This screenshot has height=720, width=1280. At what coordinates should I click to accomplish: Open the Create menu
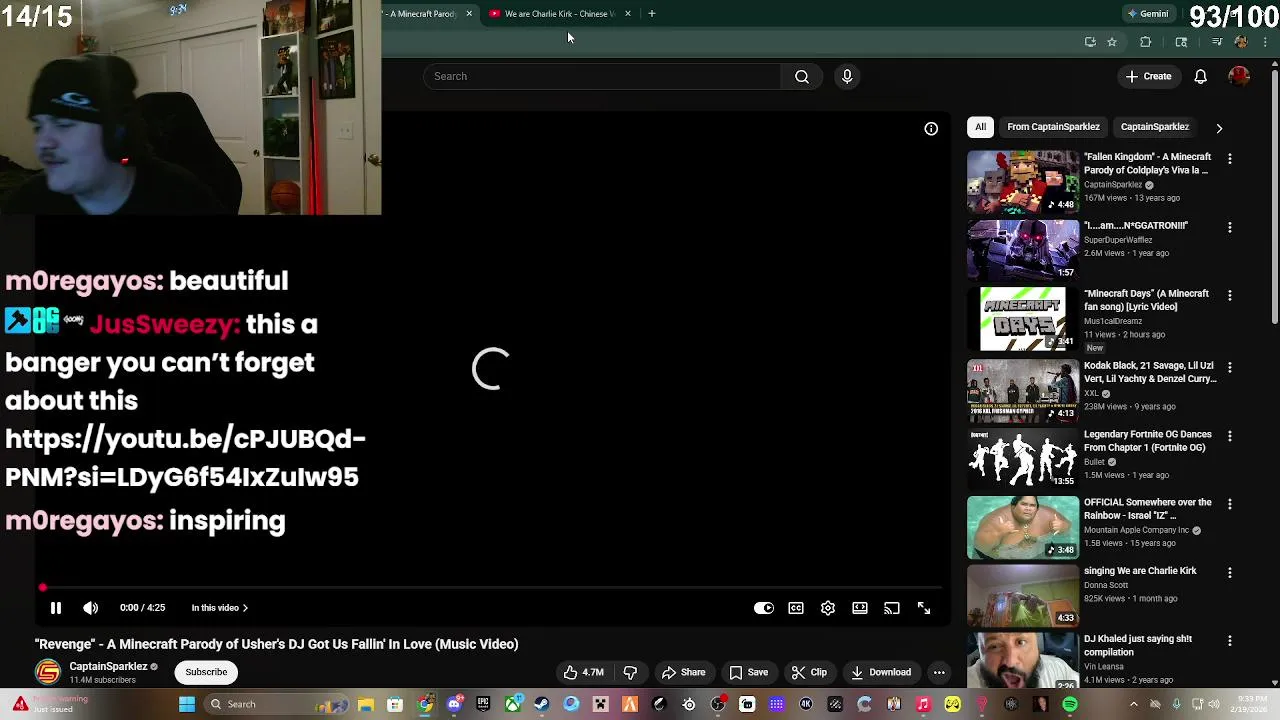1148,76
